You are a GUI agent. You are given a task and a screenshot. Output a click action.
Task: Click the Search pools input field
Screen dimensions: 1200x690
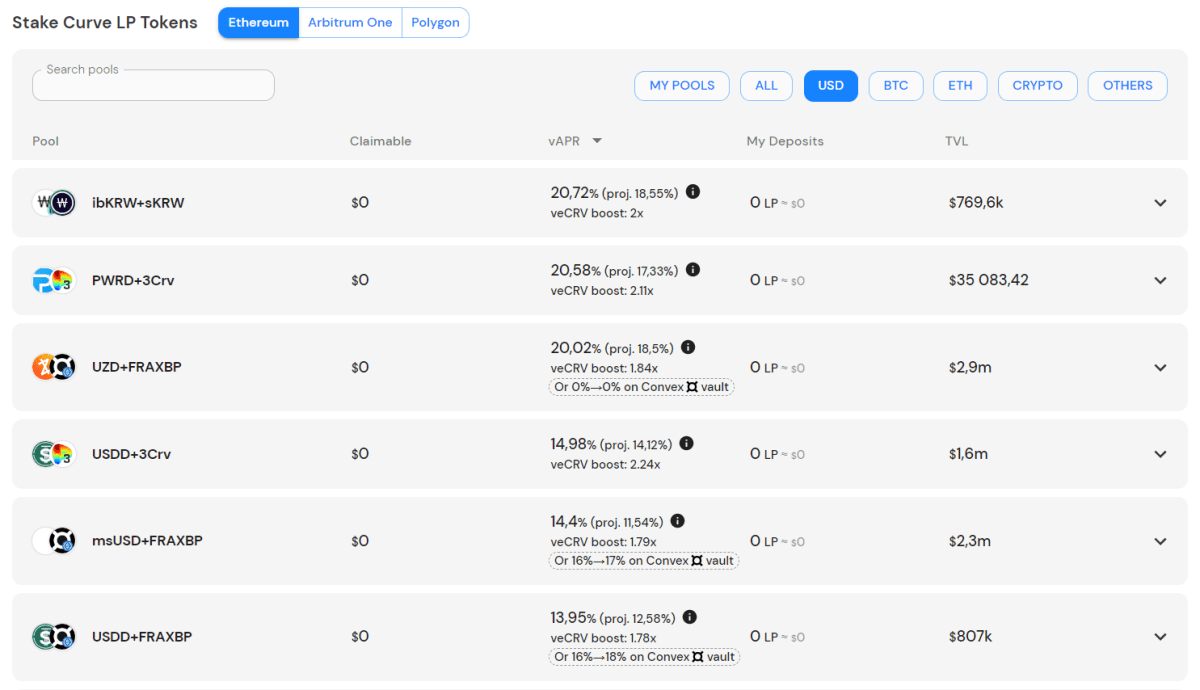(x=153, y=87)
